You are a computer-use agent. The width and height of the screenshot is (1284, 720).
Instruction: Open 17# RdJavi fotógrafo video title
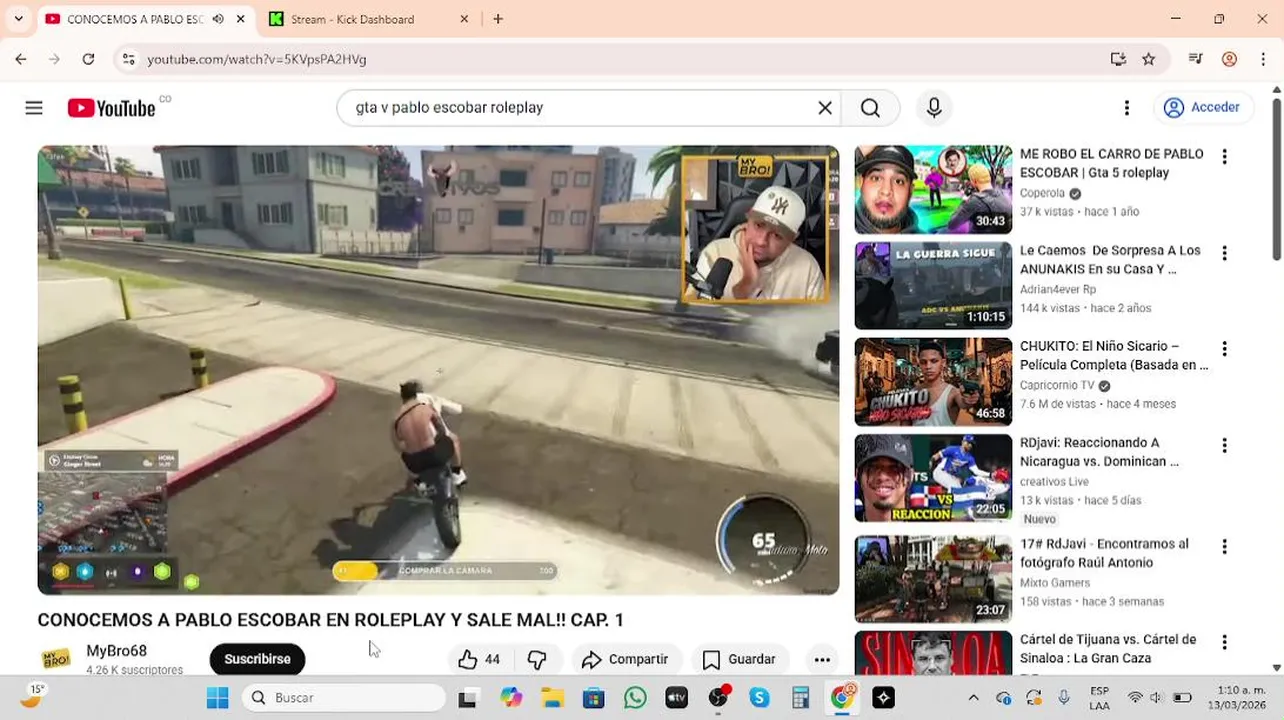pyautogui.click(x=1104, y=553)
